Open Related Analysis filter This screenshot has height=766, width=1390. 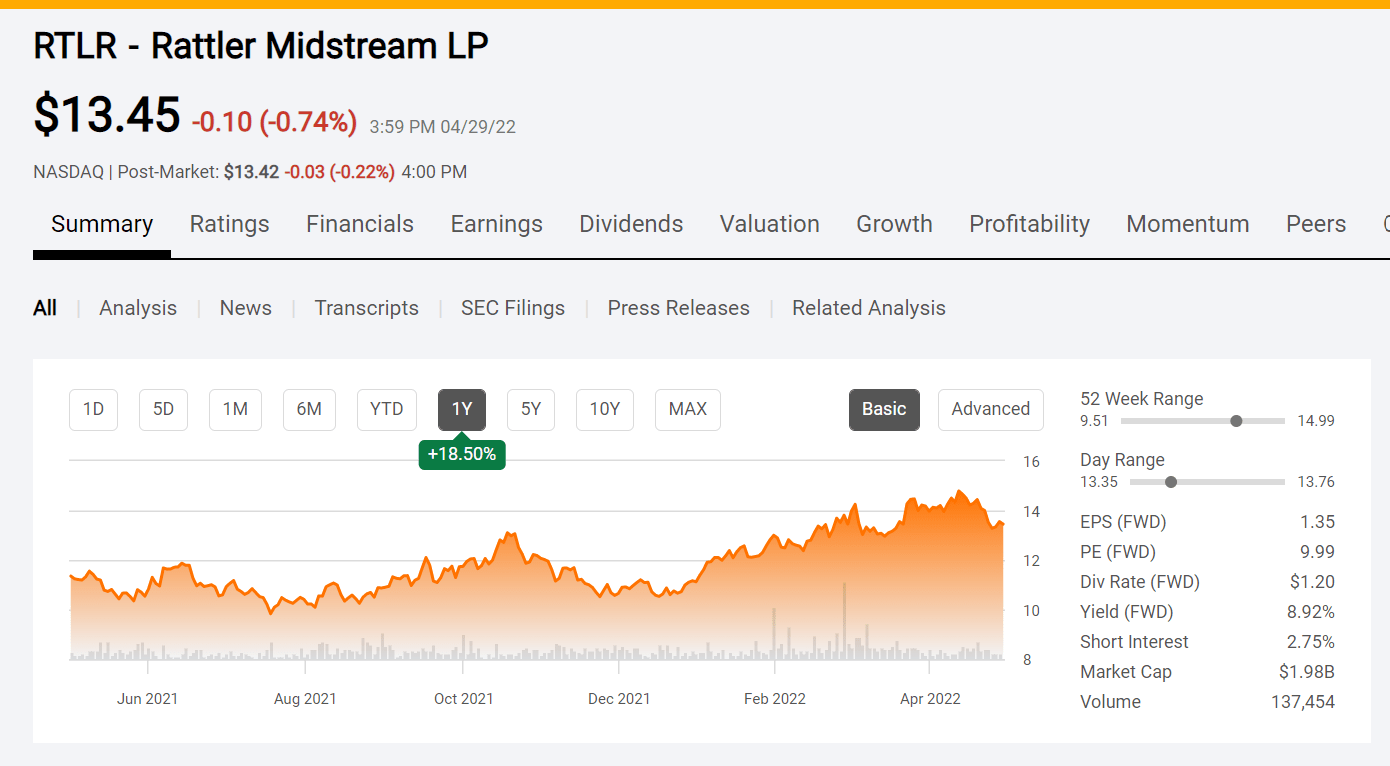coord(869,308)
